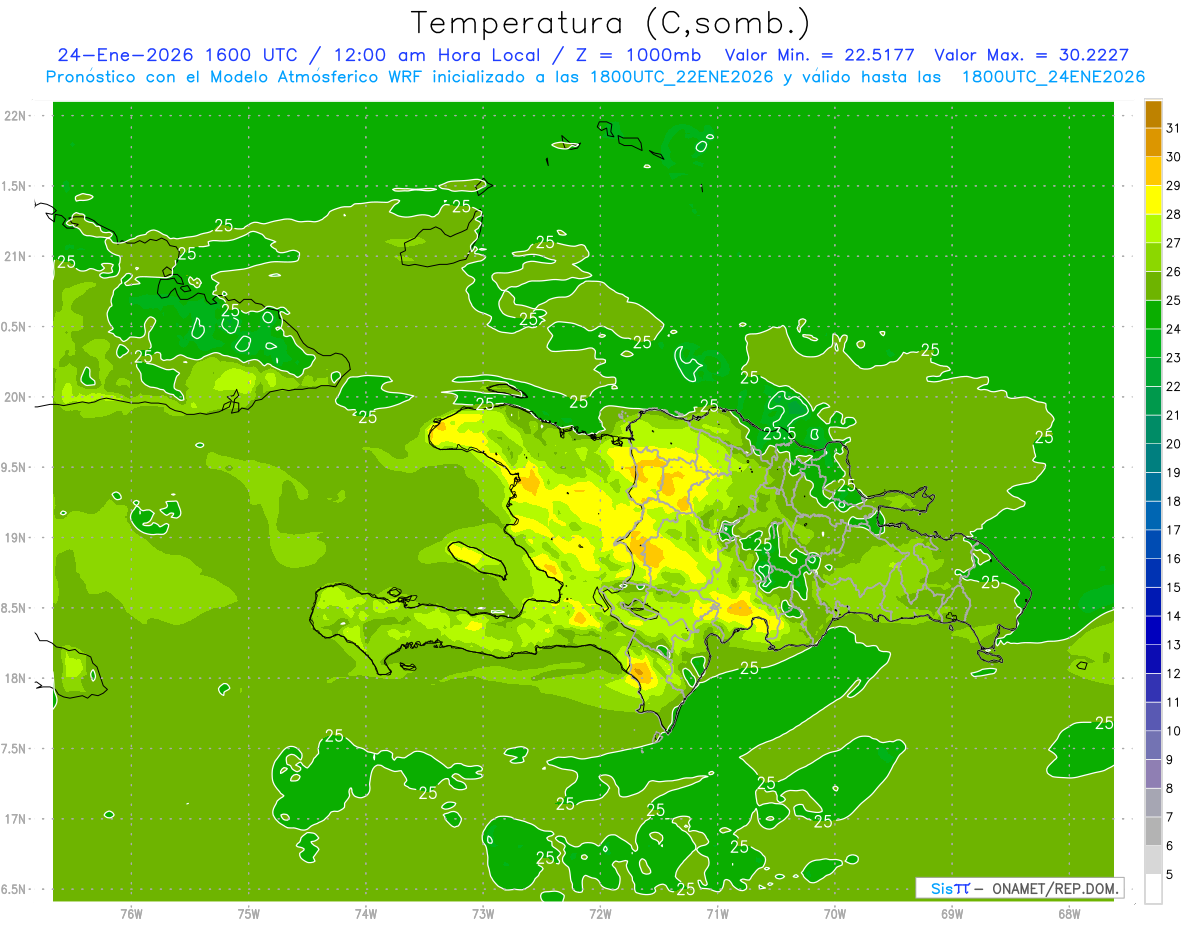Click 'Pronóstico con el Modelo Atmósferico WRF' text
This screenshot has width=1200, height=927.
pyautogui.click(x=235, y=77)
